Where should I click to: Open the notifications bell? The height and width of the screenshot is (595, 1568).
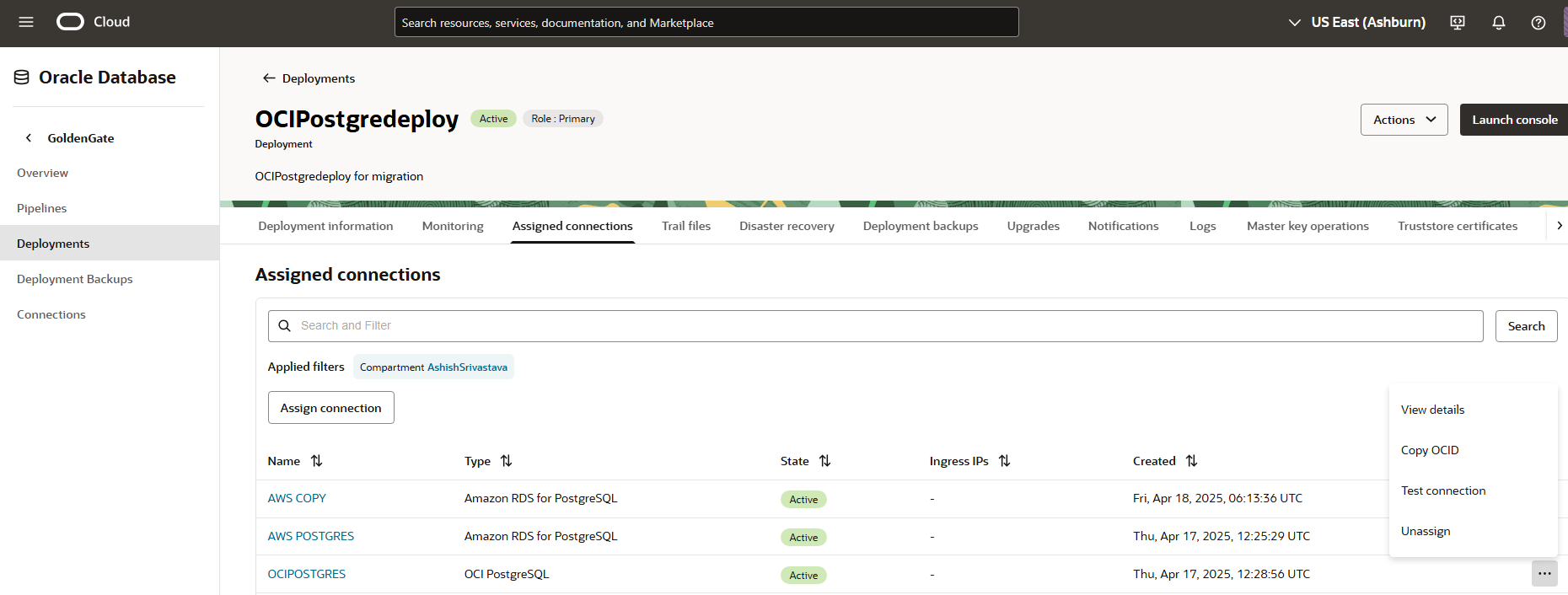pyautogui.click(x=1499, y=23)
